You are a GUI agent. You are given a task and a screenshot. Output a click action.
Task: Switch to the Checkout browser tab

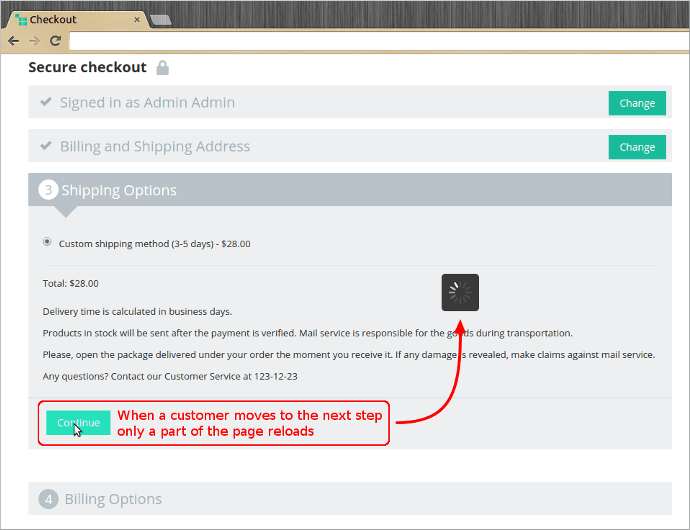(x=75, y=20)
